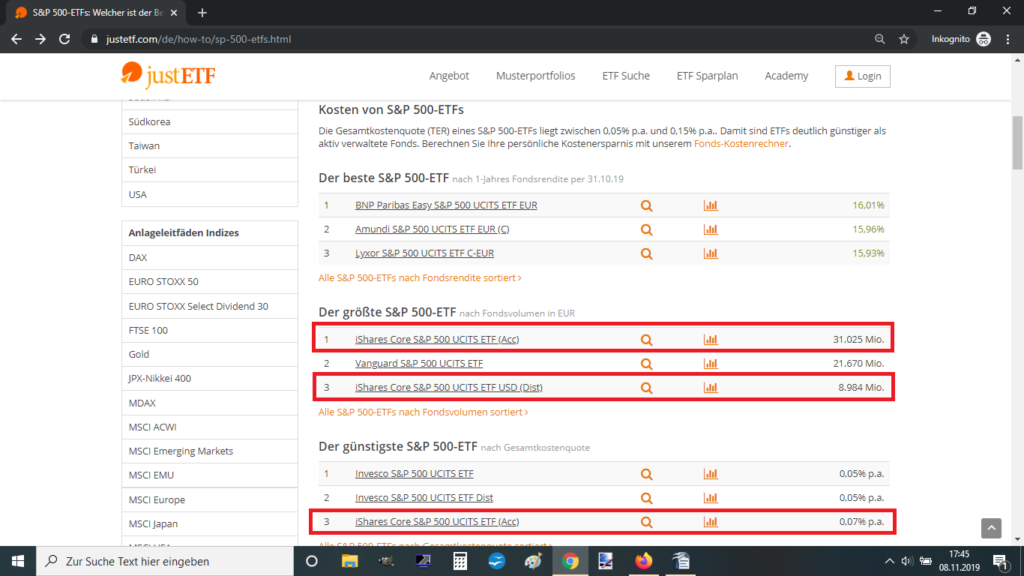Open chart icon for first Invesco S&P 500 UCITS ETF
Image resolution: width=1024 pixels, height=576 pixels.
pyautogui.click(x=711, y=474)
